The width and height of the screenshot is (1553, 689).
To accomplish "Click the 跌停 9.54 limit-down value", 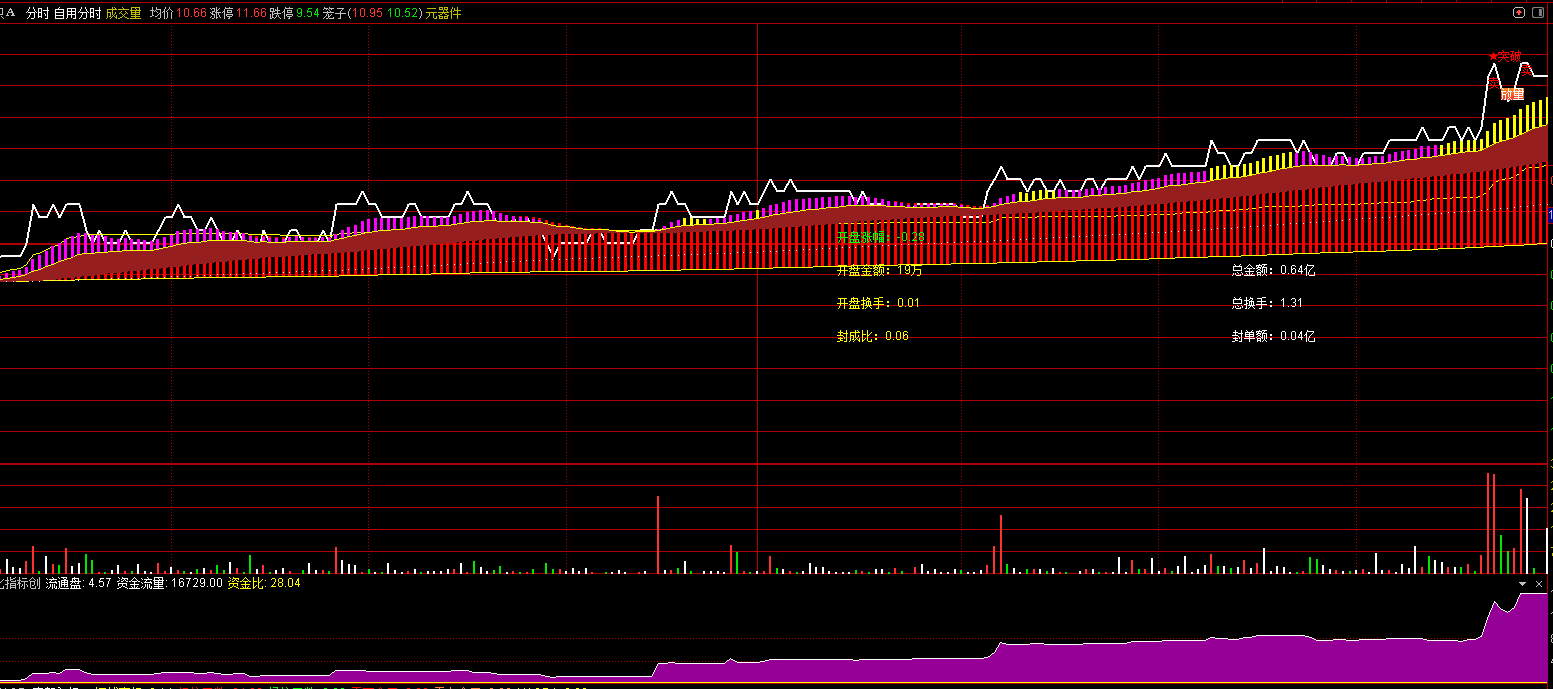I will (x=295, y=13).
